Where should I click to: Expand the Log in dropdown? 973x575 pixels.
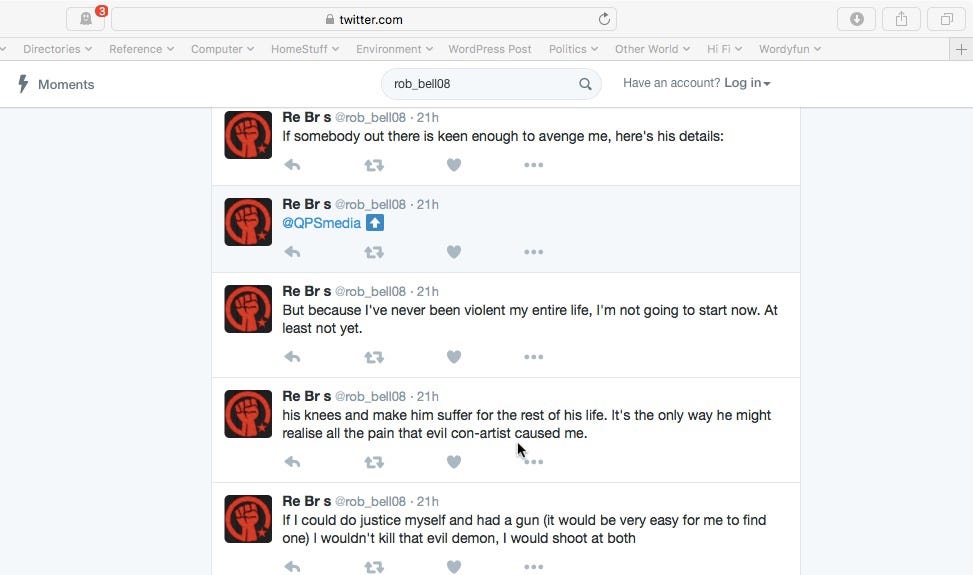(x=747, y=83)
